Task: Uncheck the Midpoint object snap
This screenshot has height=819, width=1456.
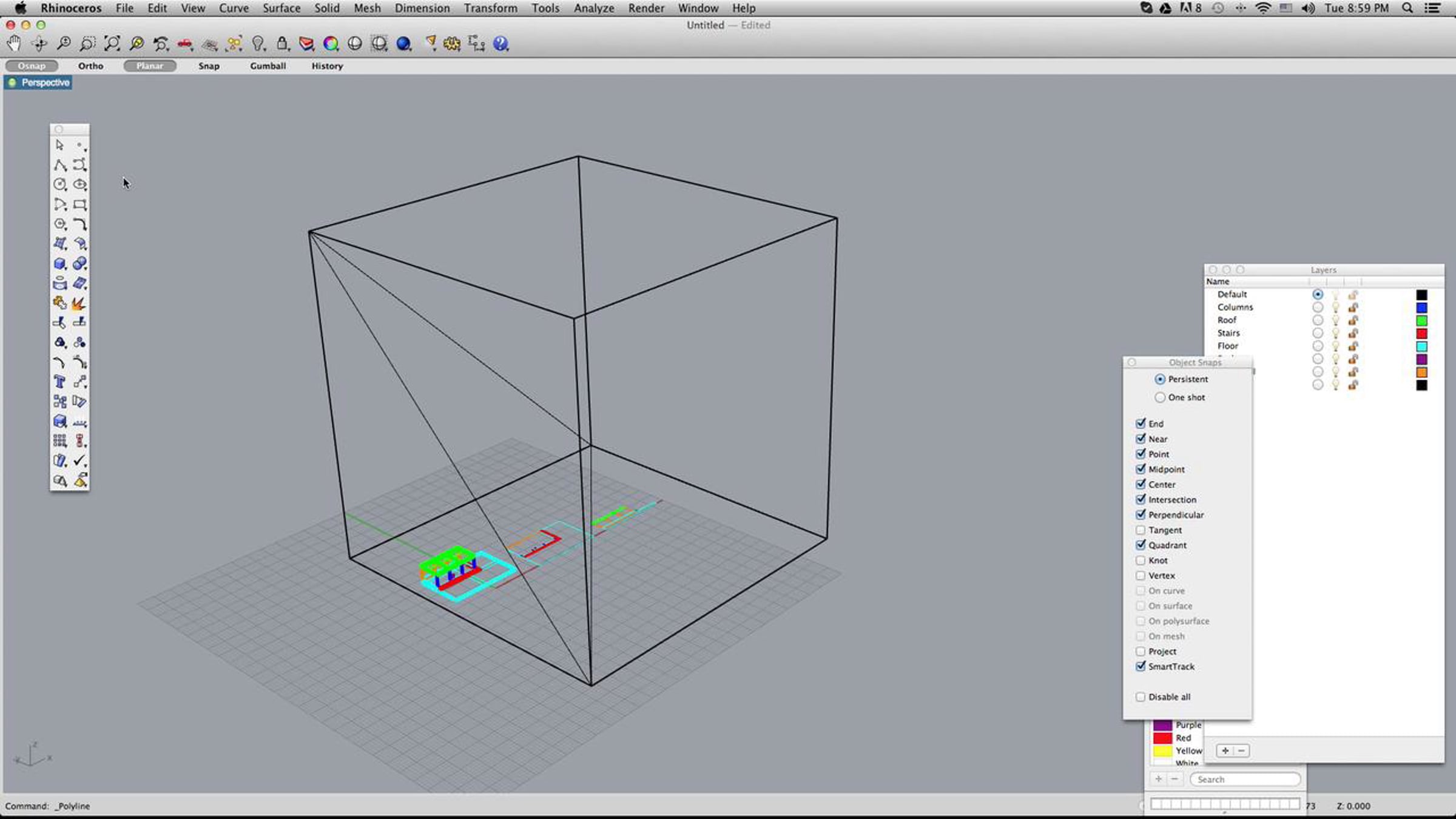Action: (x=1141, y=469)
